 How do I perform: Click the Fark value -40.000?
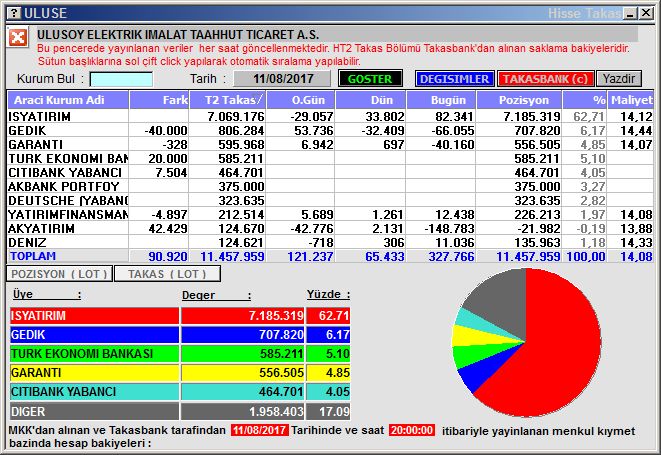pyautogui.click(x=166, y=131)
